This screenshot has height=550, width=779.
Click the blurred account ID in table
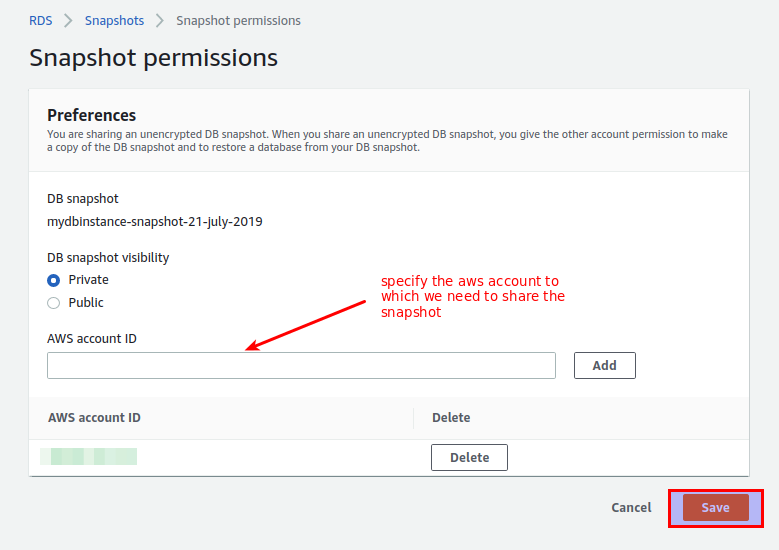point(89,457)
